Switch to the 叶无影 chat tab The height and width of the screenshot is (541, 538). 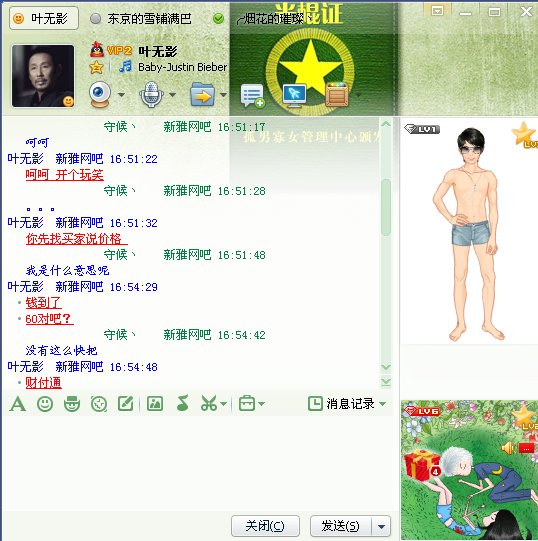click(x=44, y=18)
